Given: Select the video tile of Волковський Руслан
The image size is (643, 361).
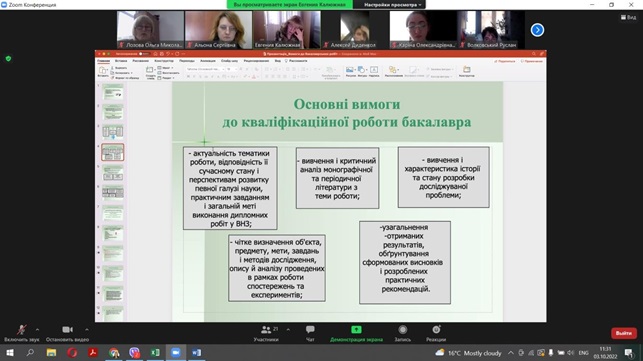Looking at the screenshot, I should coord(491,30).
